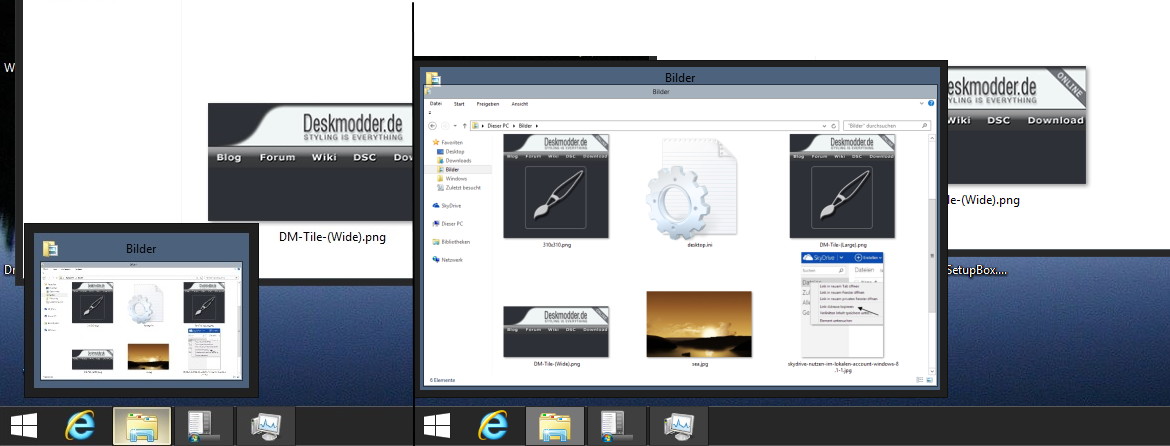Click File Explorer icon on right taskbar

554,426
